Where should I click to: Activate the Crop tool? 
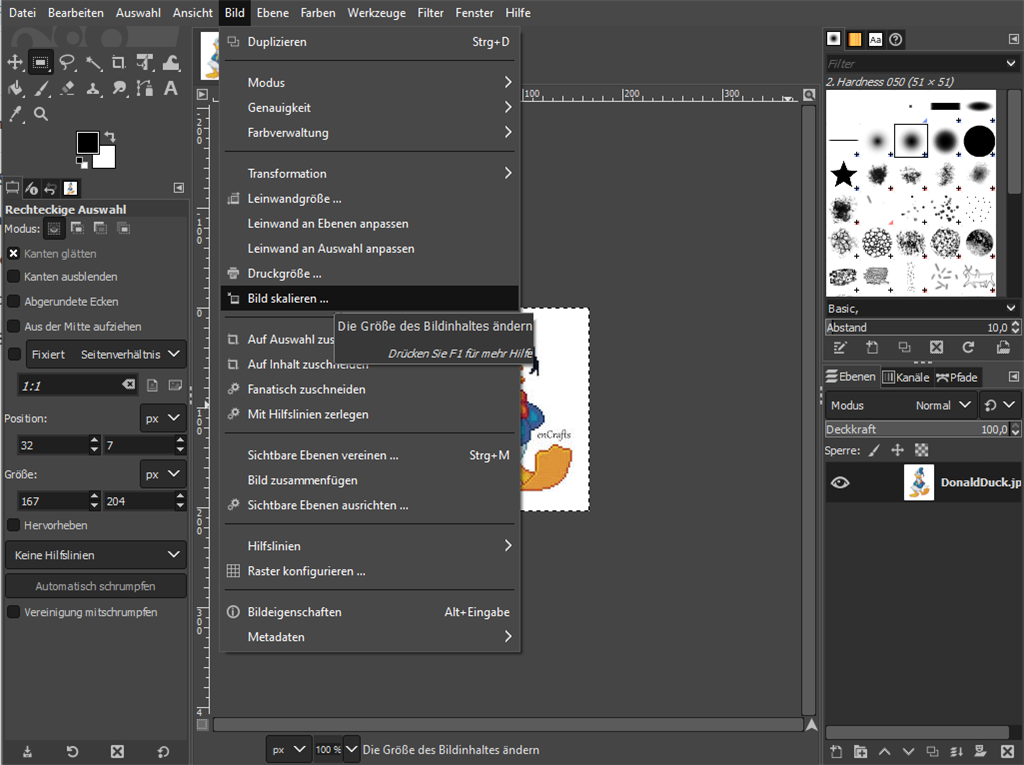pos(119,63)
